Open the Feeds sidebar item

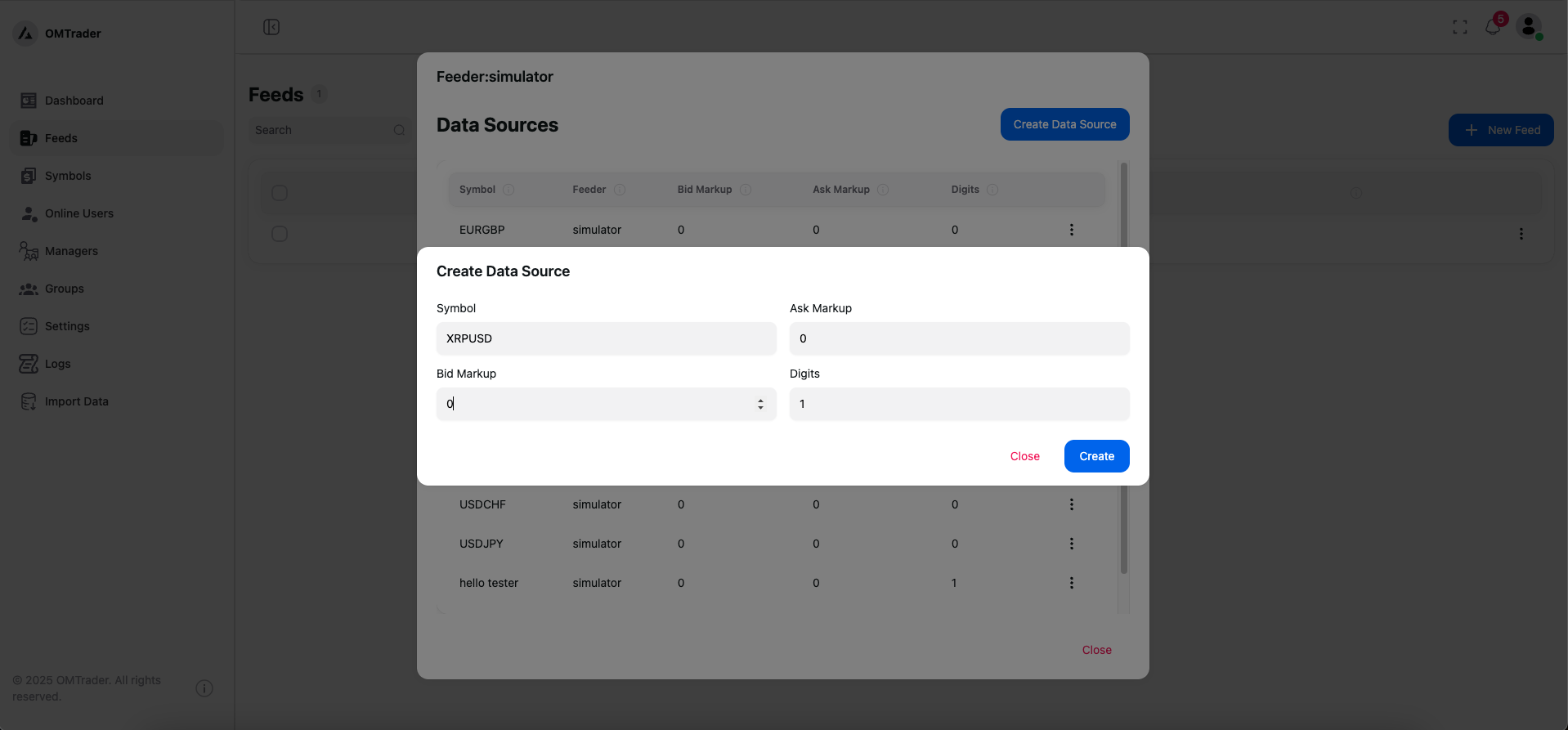(x=116, y=138)
